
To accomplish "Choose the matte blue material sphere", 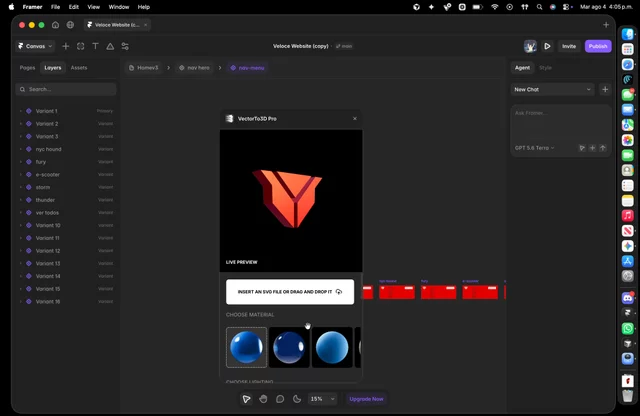I will pos(332,347).
